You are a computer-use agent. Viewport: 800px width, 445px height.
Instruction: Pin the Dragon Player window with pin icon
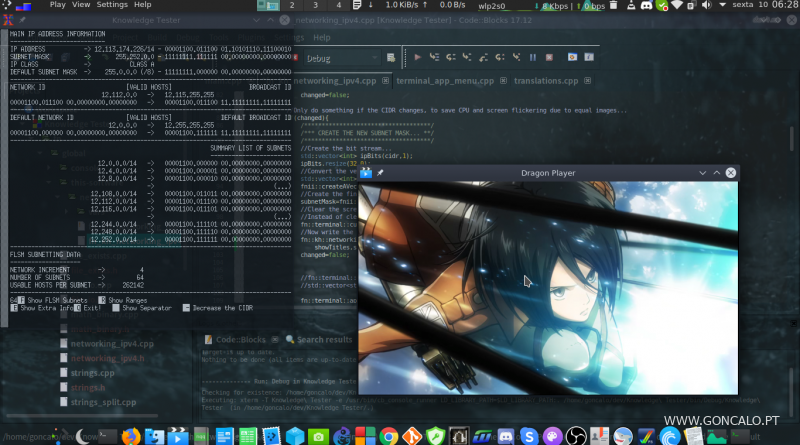tap(380, 173)
